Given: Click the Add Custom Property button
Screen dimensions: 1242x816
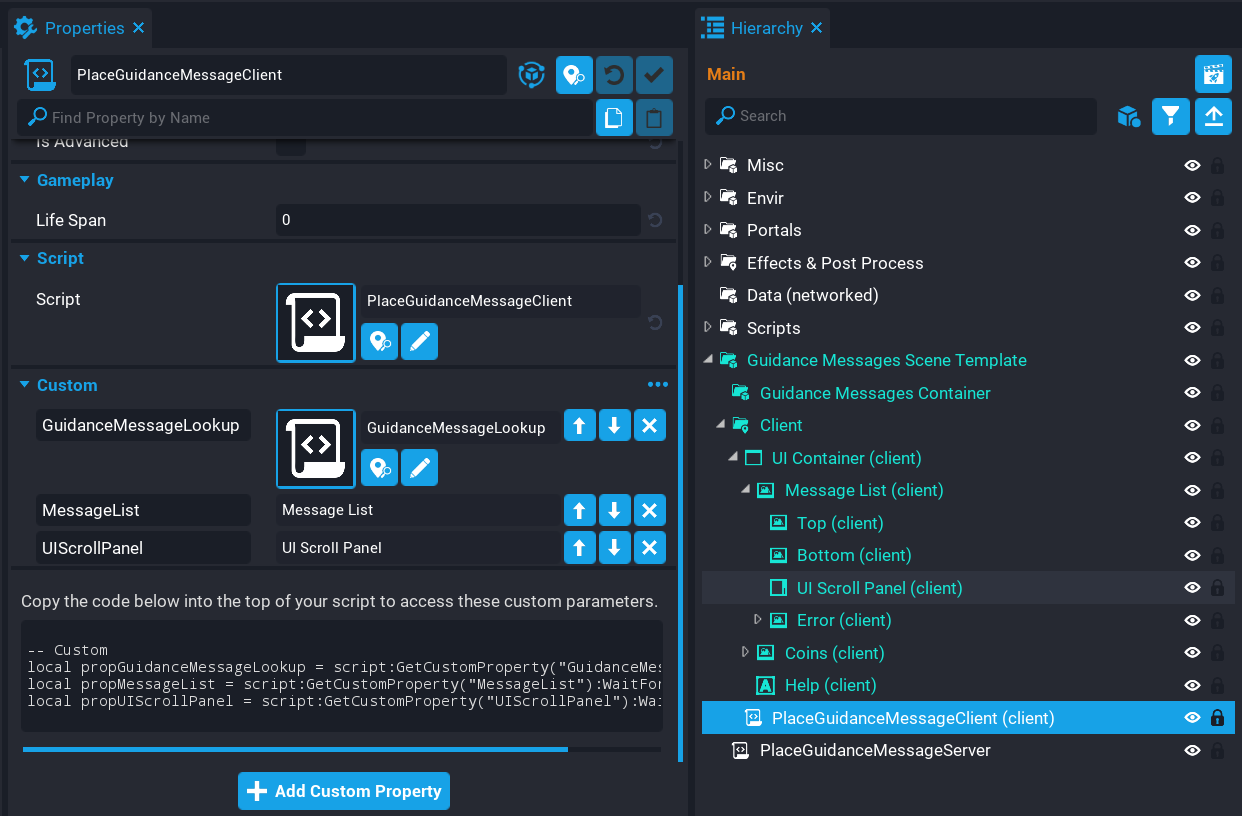Looking at the screenshot, I should pyautogui.click(x=344, y=791).
